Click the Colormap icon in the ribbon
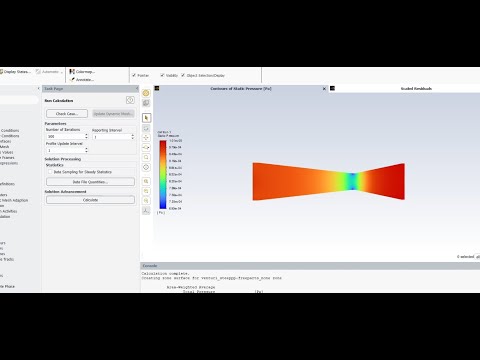 pyautogui.click(x=72, y=72)
